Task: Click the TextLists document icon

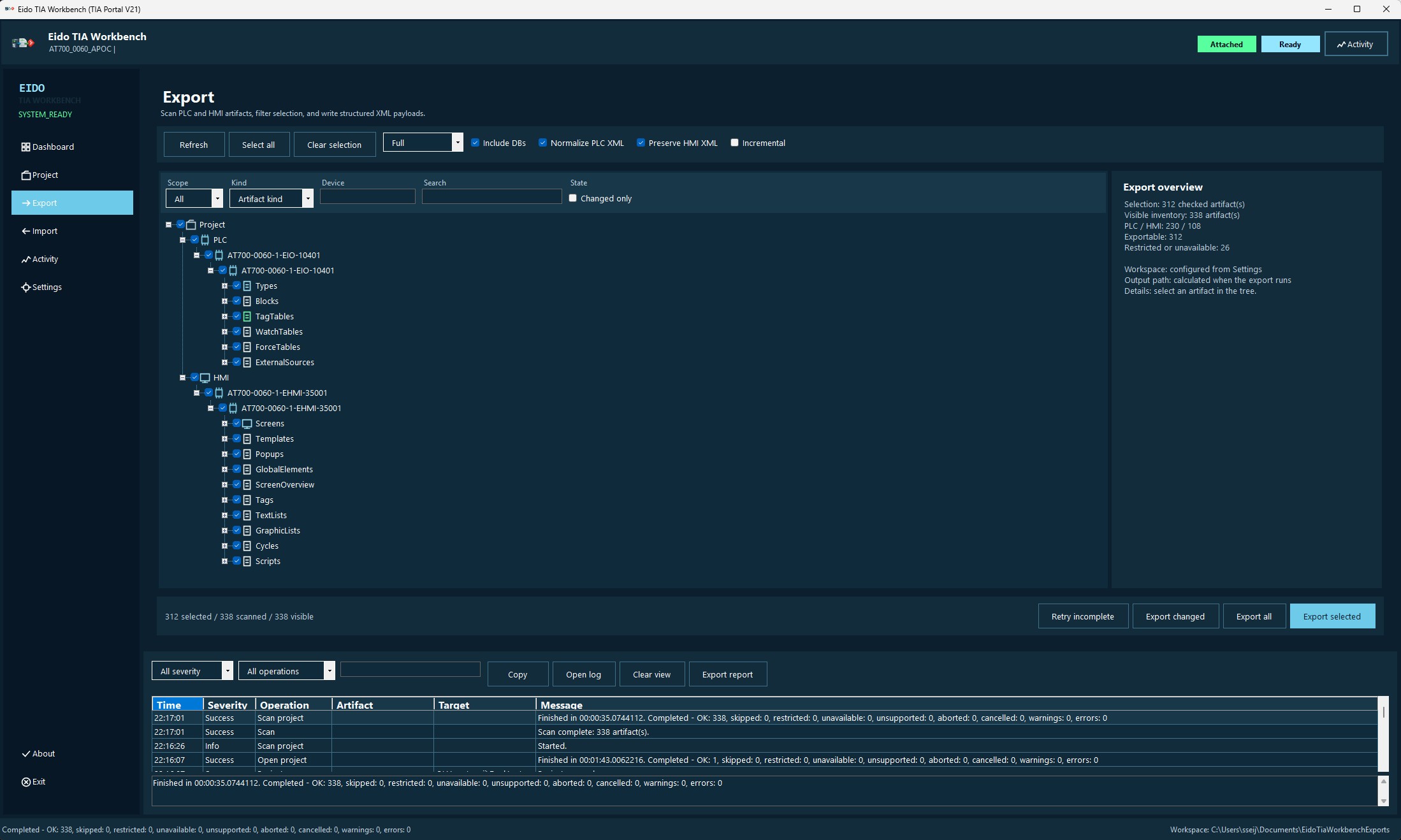Action: coord(247,516)
